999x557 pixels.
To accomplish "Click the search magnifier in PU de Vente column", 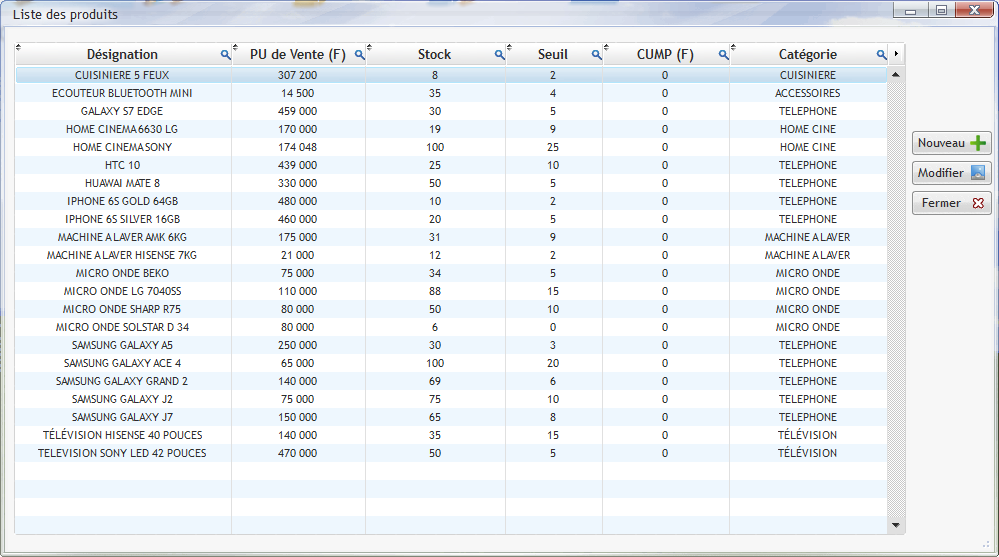I will [x=360, y=55].
